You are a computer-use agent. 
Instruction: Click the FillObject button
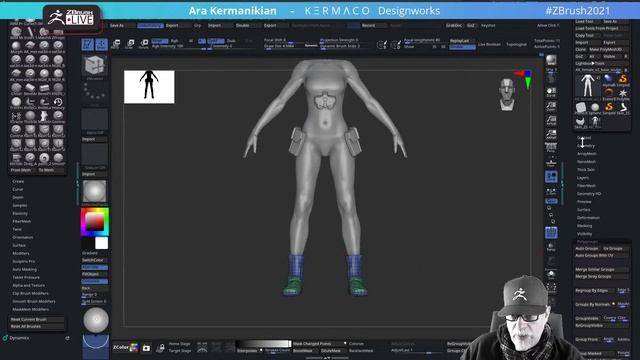95,274
